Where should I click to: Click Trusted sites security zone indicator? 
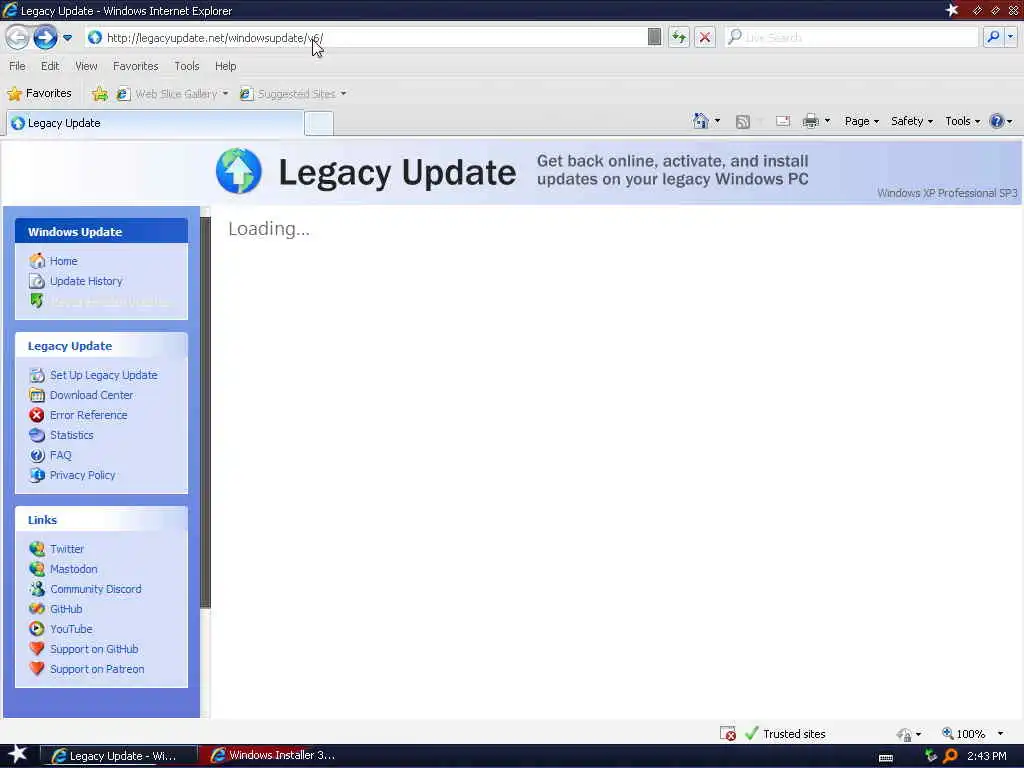[785, 734]
